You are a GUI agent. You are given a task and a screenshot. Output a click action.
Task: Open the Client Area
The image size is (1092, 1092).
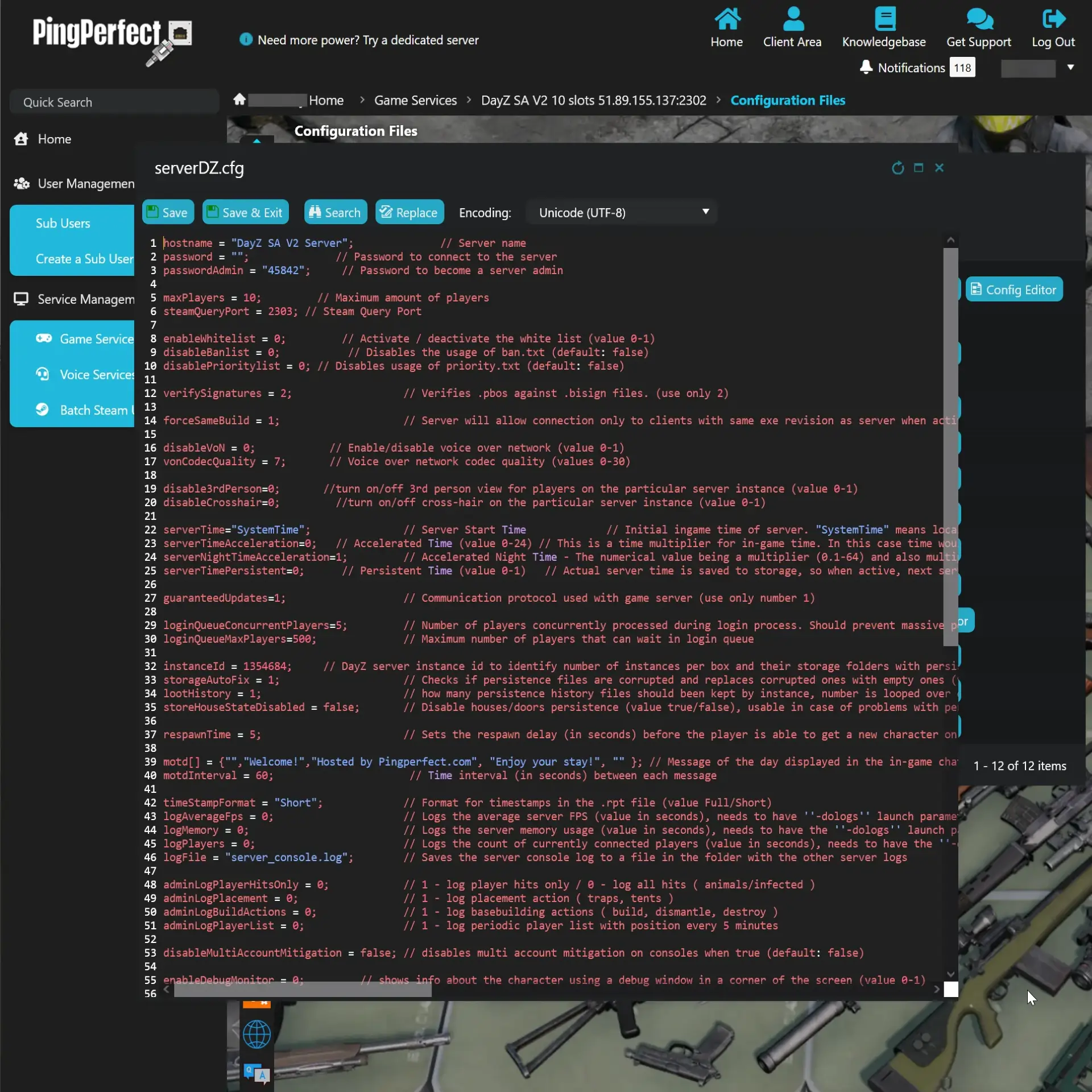click(792, 27)
